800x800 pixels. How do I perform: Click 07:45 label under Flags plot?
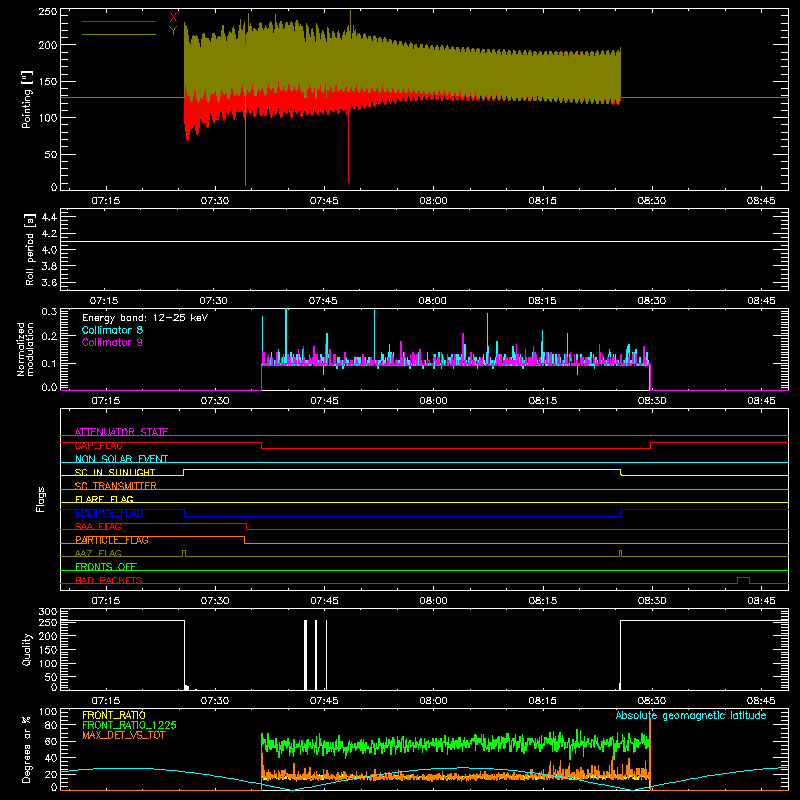pyautogui.click(x=324, y=601)
